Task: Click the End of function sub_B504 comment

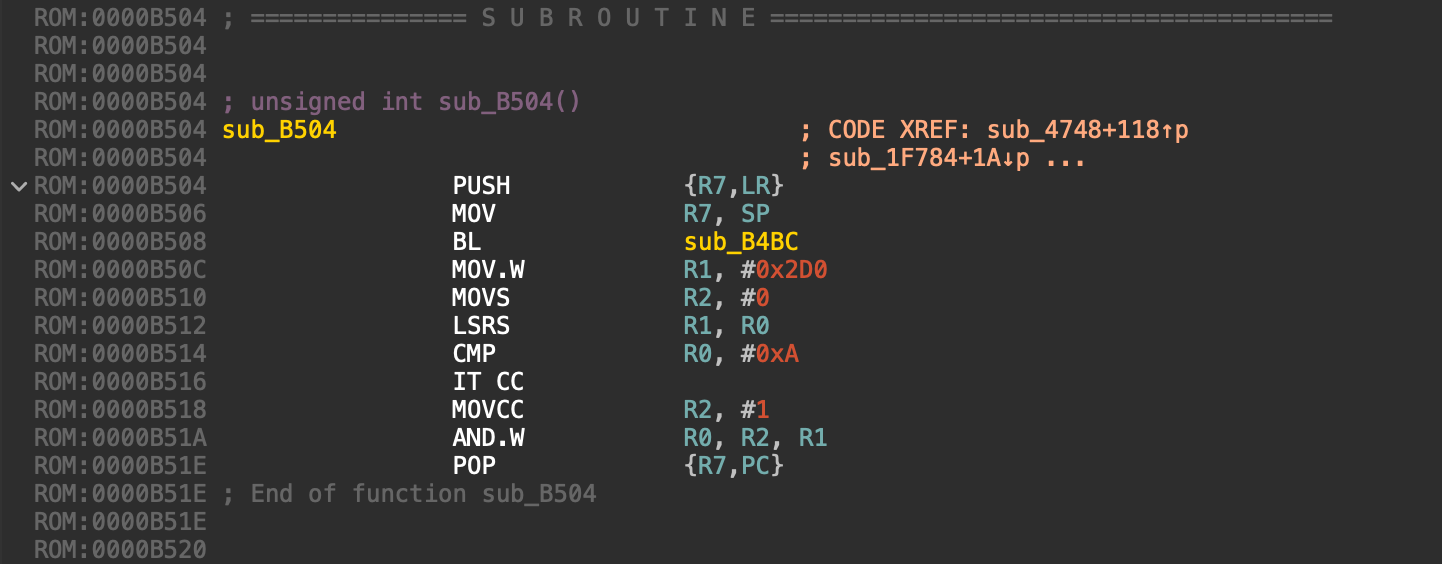Action: click(x=423, y=494)
